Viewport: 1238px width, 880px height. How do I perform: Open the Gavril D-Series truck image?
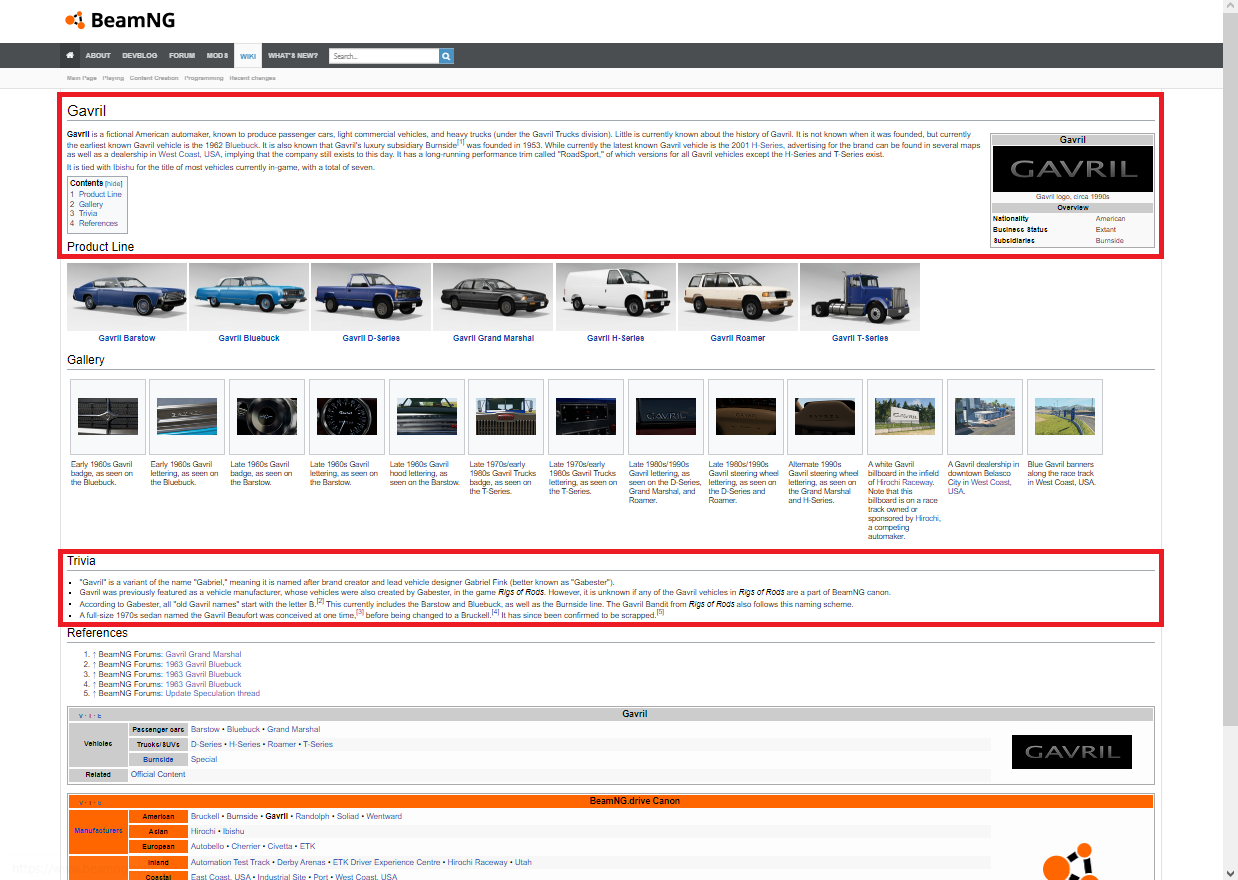(371, 297)
